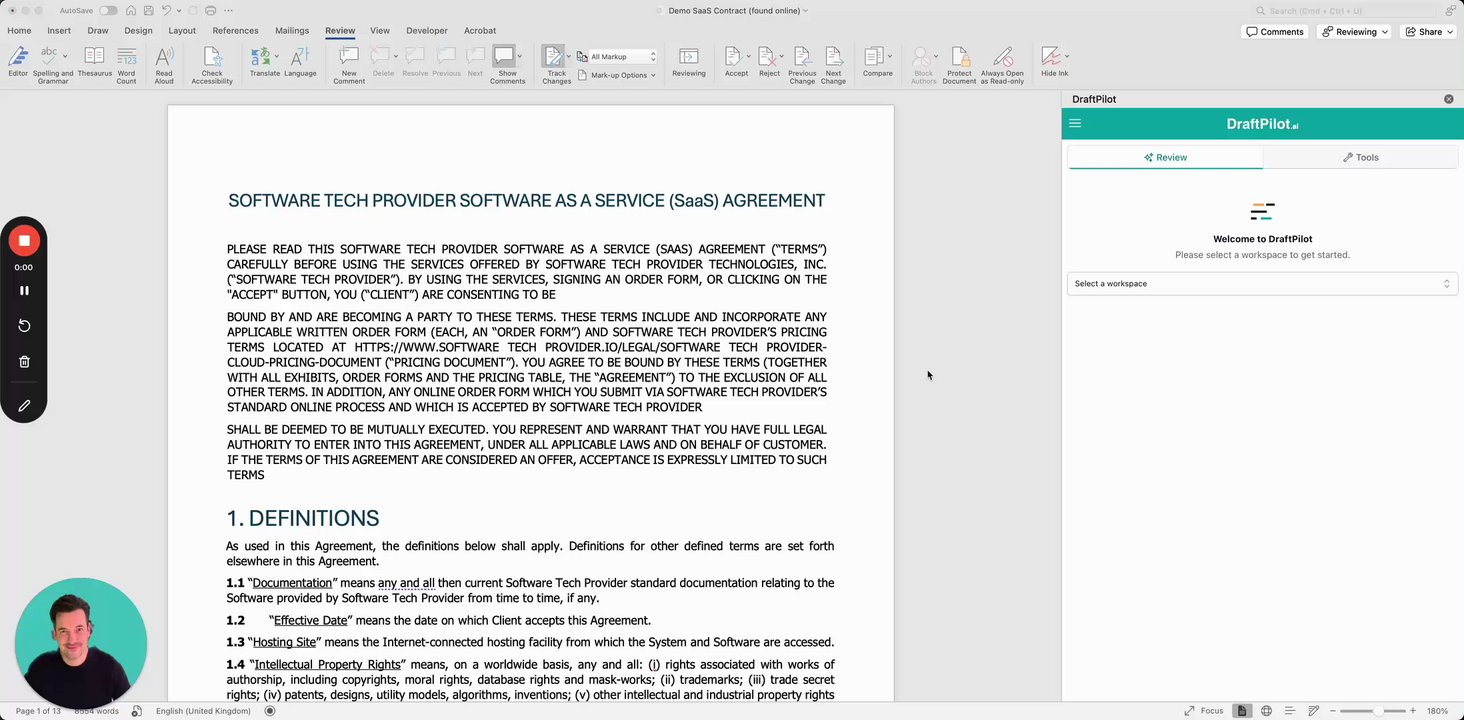Open the Language tool
The width and height of the screenshot is (1464, 720).
(x=300, y=63)
